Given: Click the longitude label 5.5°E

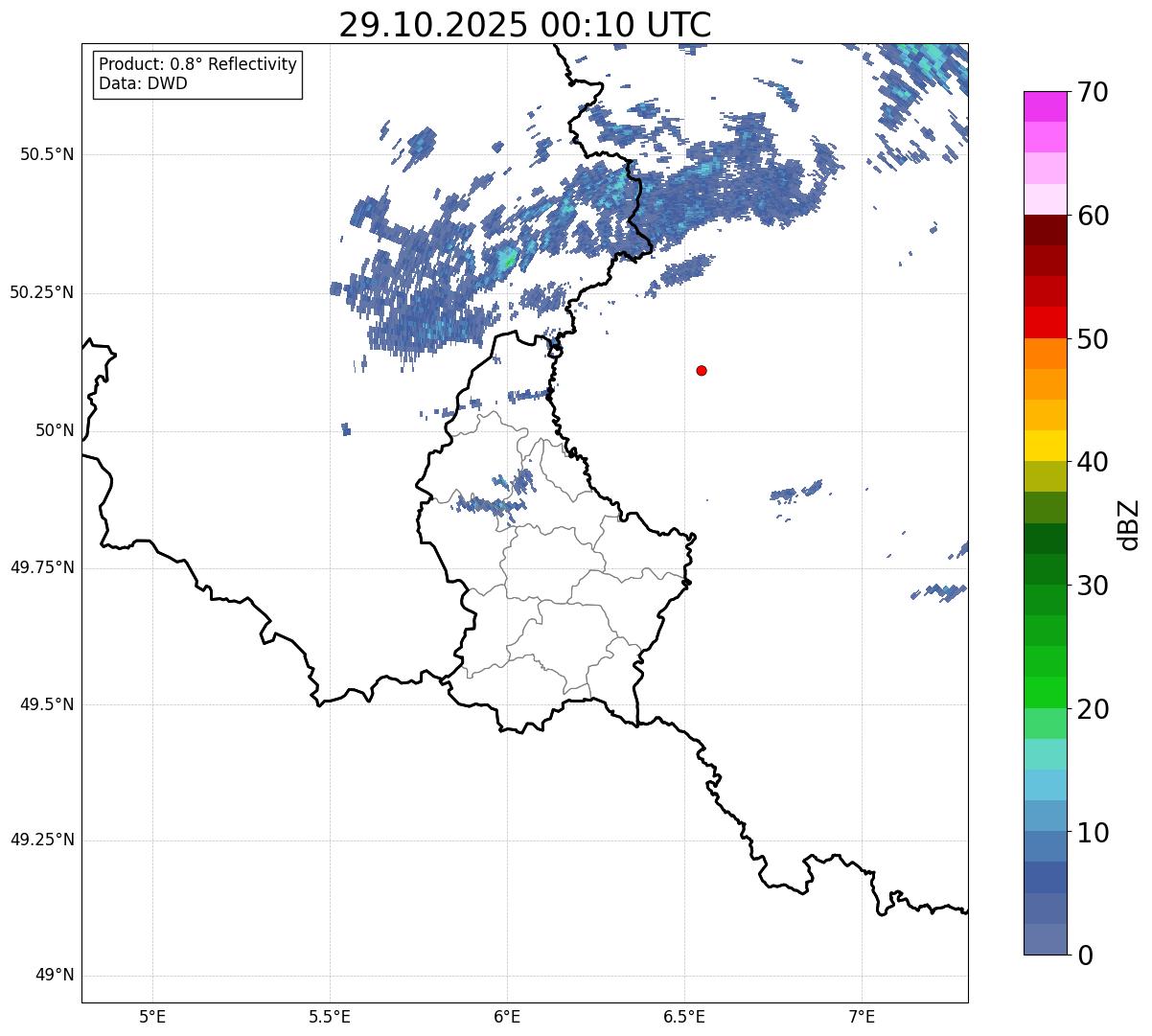Looking at the screenshot, I should pyautogui.click(x=330, y=1016).
